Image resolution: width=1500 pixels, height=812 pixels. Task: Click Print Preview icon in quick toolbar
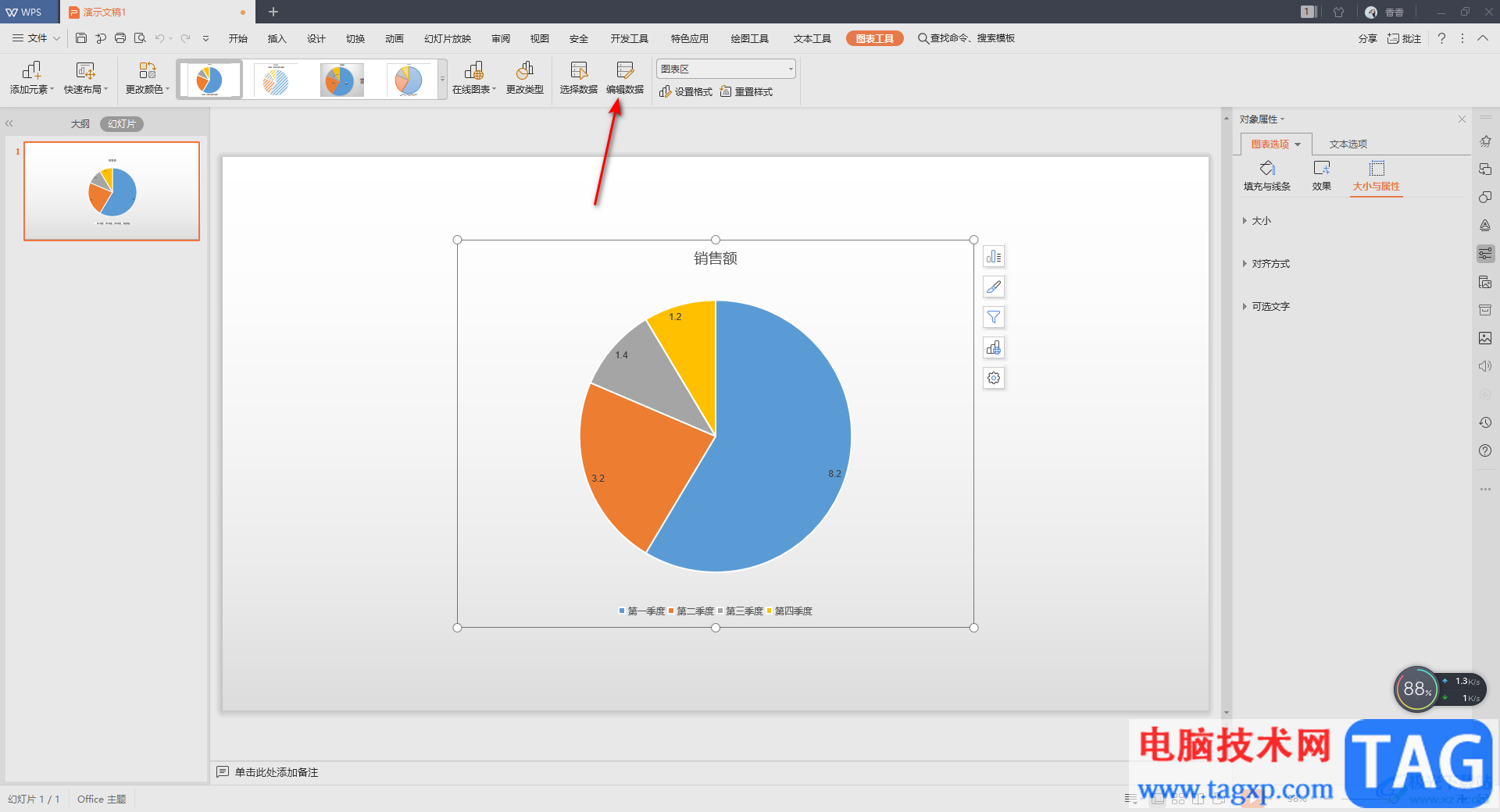(140, 38)
